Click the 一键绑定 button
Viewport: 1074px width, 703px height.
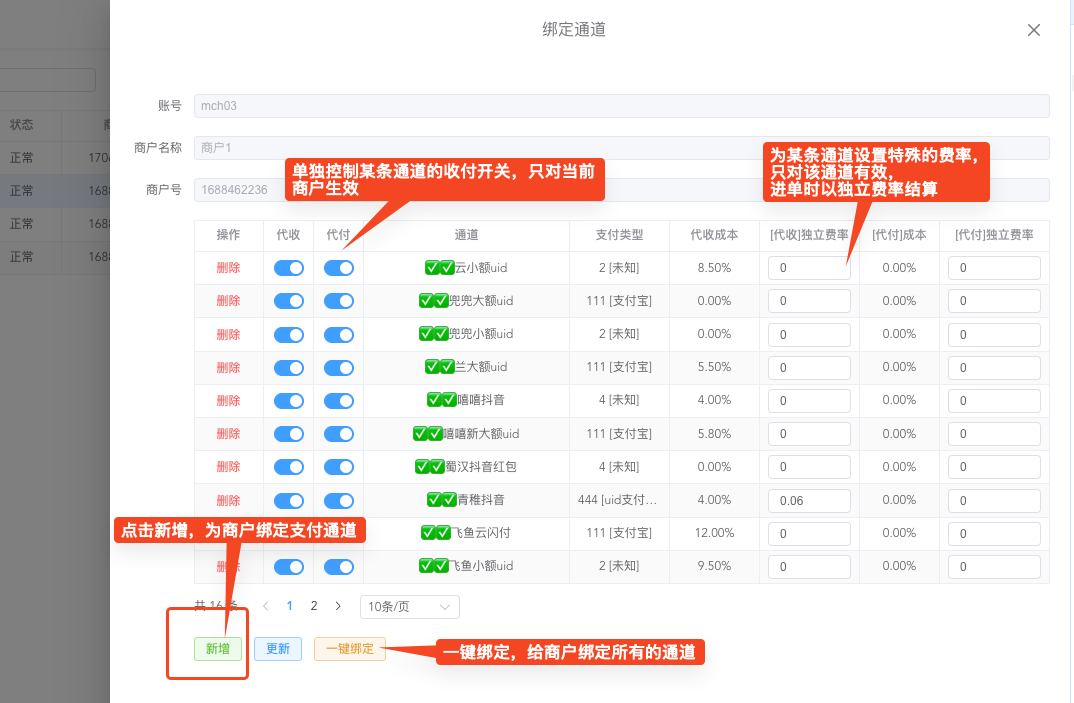coord(349,649)
